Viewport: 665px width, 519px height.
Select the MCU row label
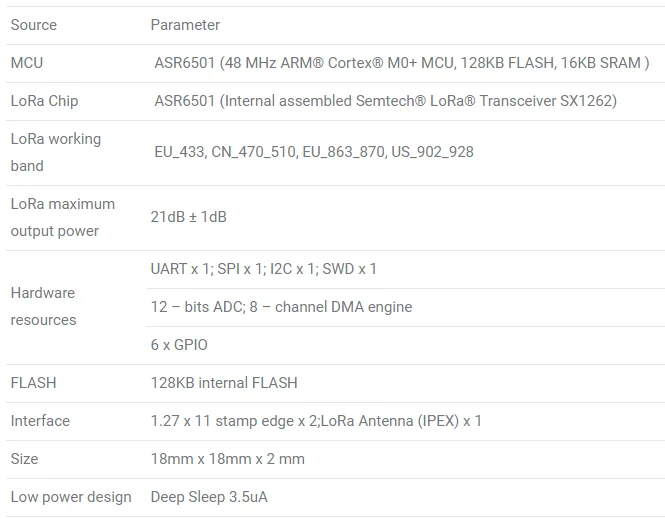click(x=27, y=63)
